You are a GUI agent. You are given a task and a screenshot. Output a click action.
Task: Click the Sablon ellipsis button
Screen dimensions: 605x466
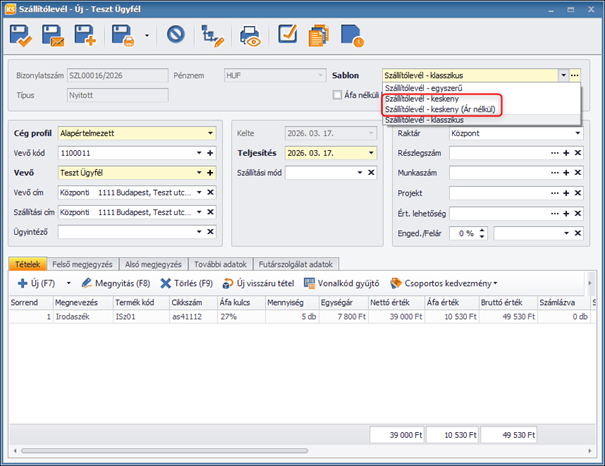pyautogui.click(x=575, y=75)
